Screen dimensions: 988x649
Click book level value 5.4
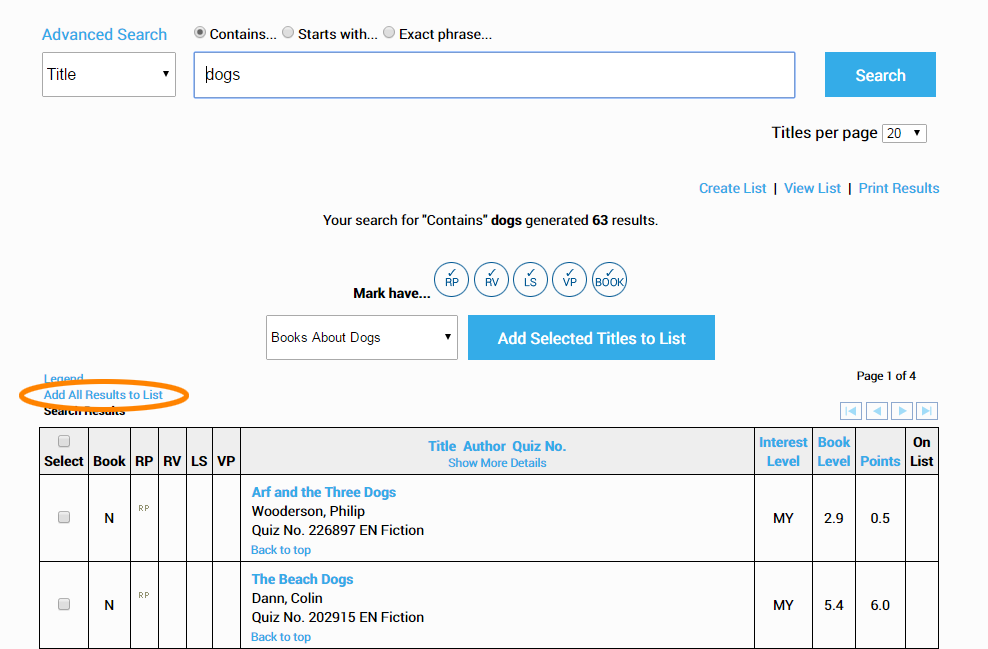(x=834, y=606)
